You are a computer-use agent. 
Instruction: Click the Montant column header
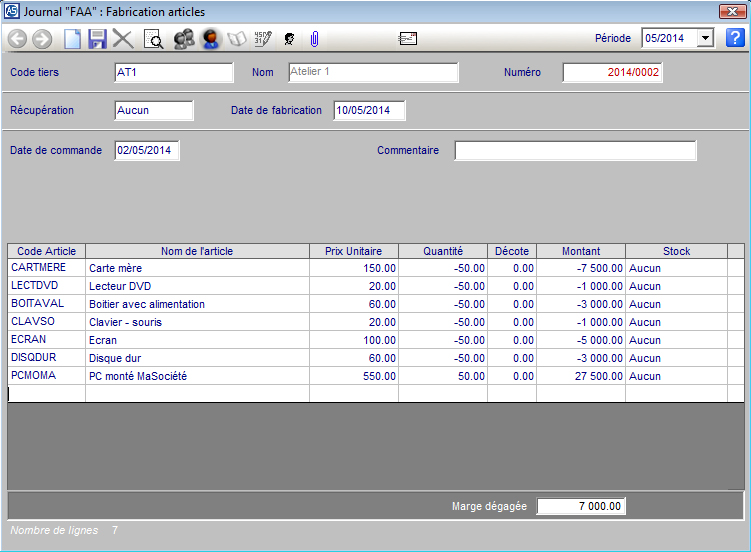click(581, 251)
